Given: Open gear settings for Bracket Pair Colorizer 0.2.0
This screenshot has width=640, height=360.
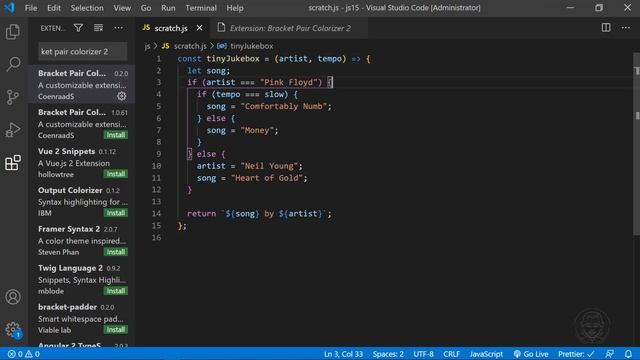Looking at the screenshot, I should (122, 96).
